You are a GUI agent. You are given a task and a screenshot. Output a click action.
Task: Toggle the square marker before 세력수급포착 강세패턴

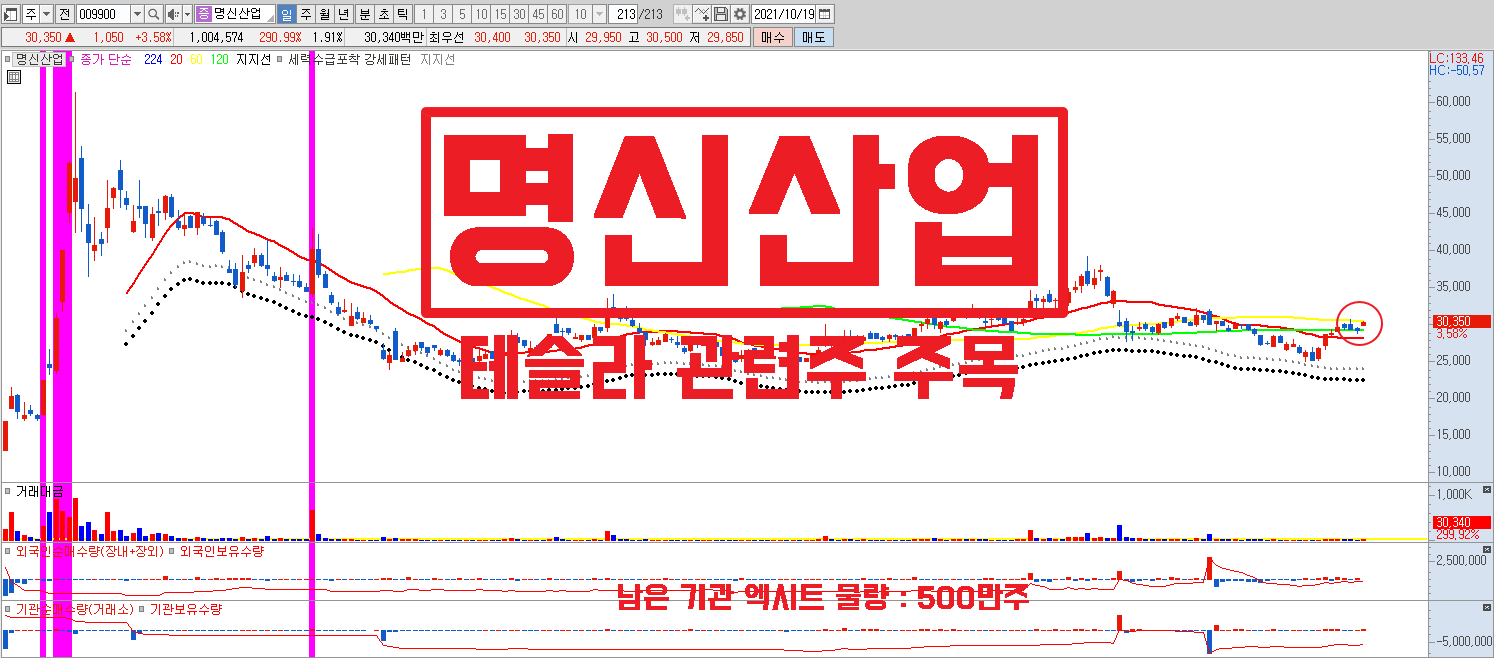tap(279, 59)
